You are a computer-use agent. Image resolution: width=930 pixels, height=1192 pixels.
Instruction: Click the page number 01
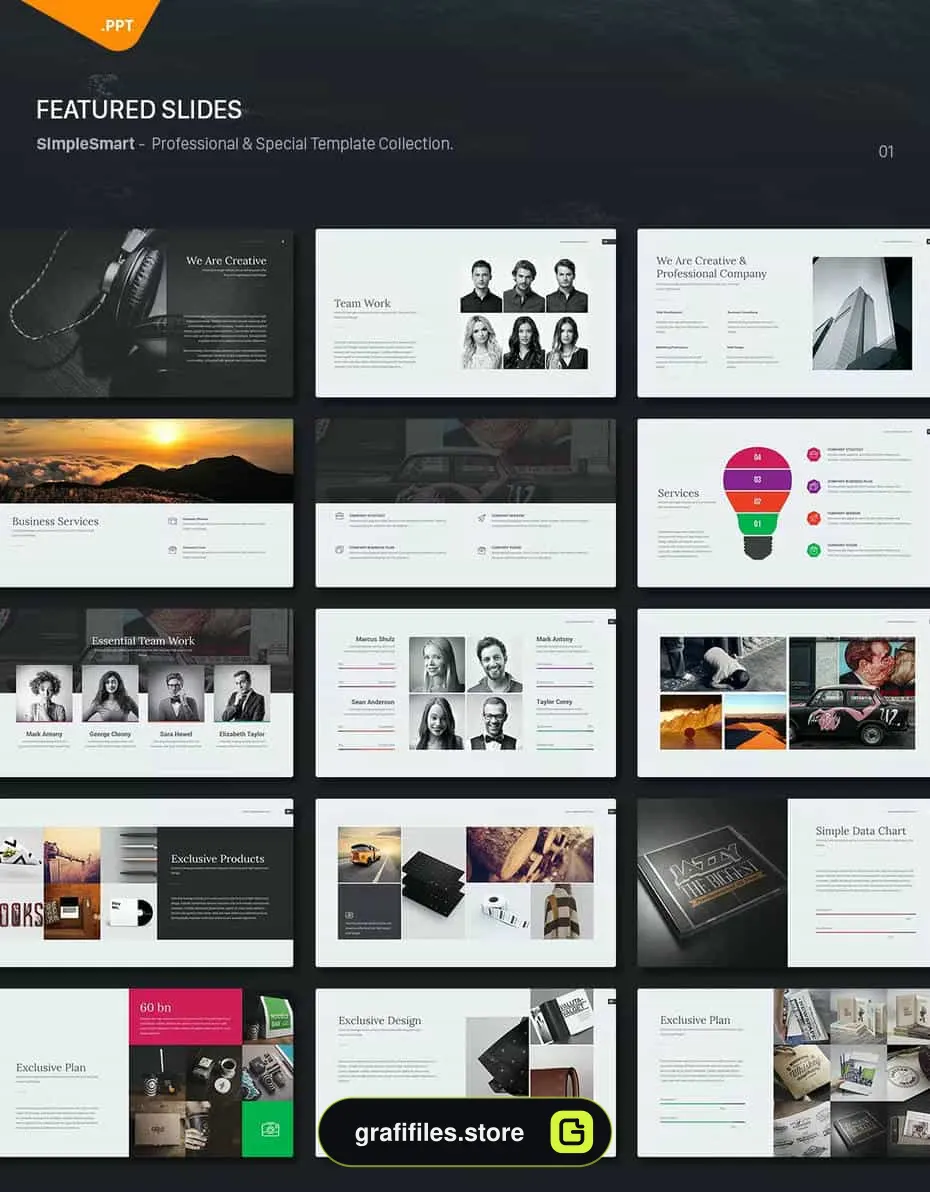pyautogui.click(x=886, y=151)
